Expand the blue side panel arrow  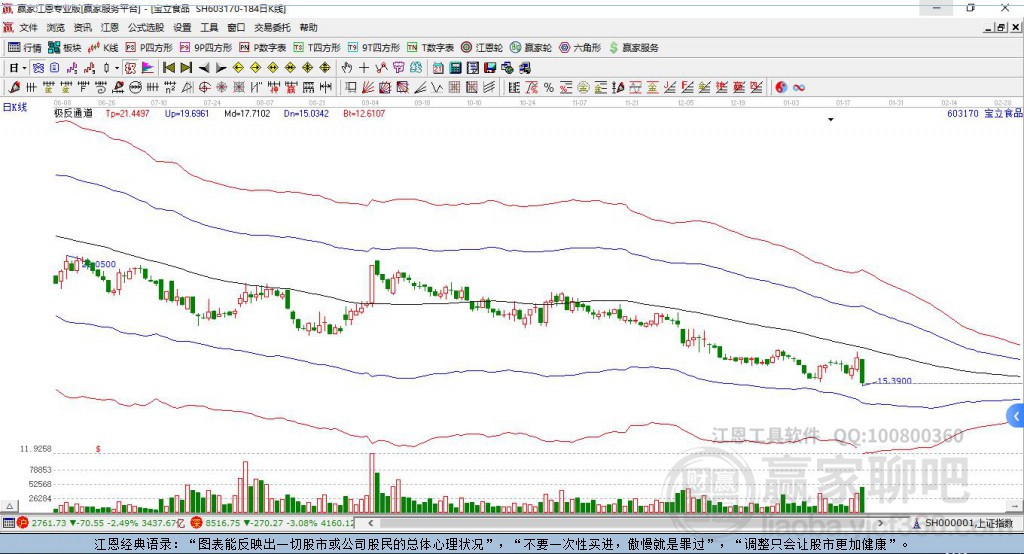coord(1016,416)
